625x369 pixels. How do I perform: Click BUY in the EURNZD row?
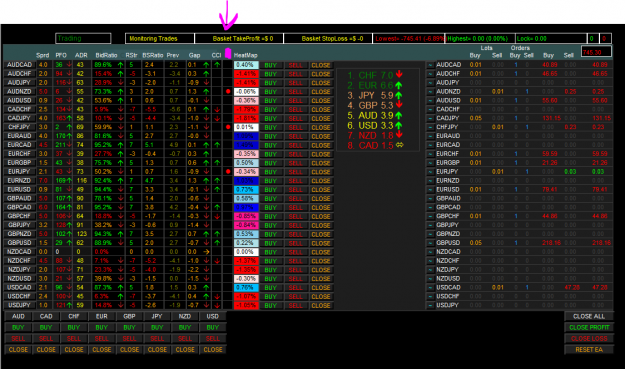pos(271,181)
